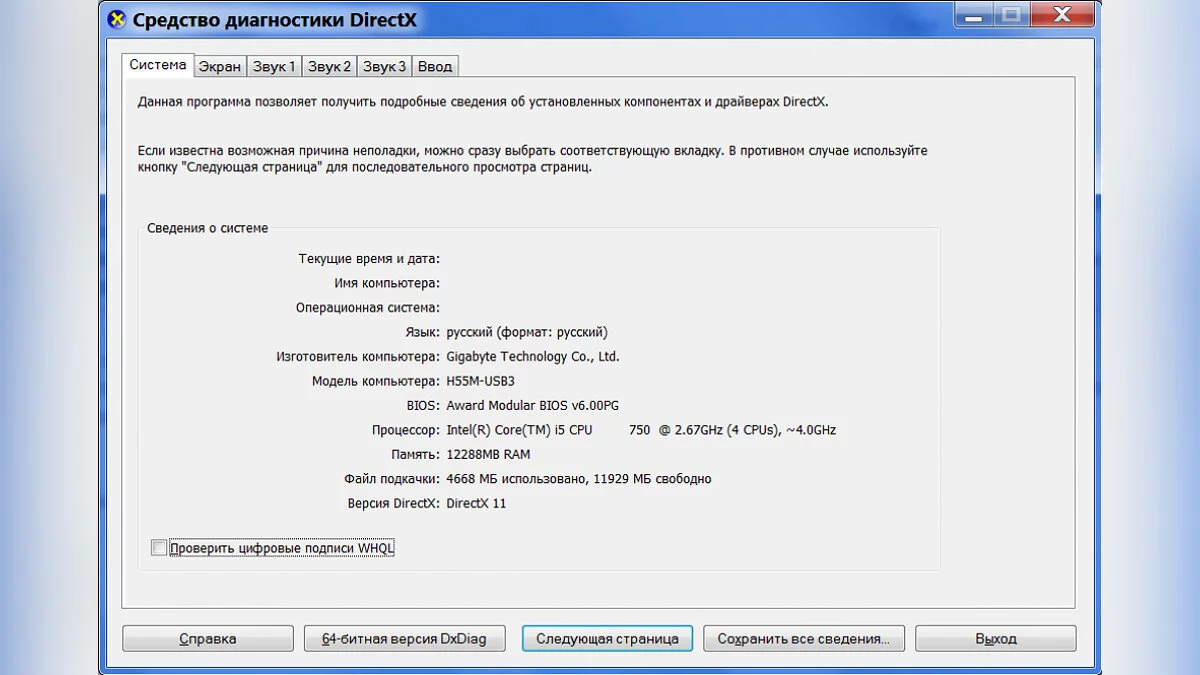Click the '12288MB RAM' memory value
The height and width of the screenshot is (675, 1200).
488,454
